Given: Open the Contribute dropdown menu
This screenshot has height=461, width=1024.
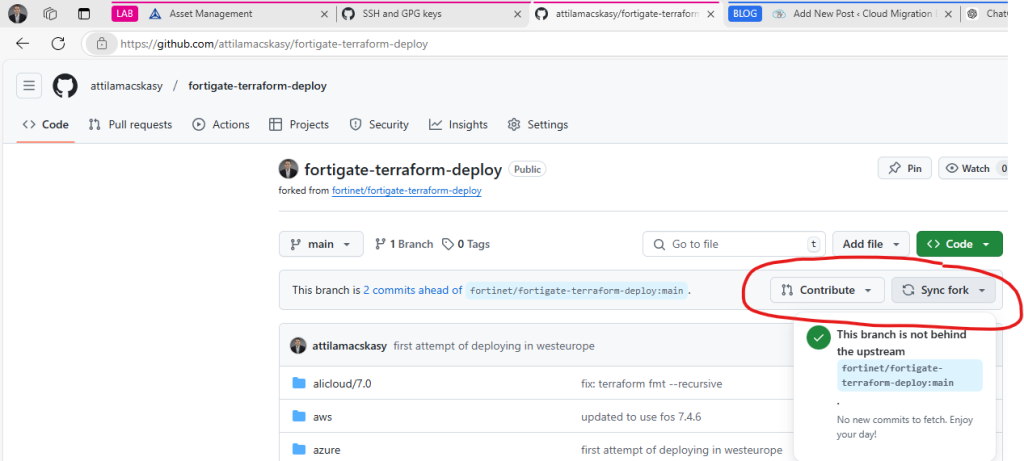Looking at the screenshot, I should (x=826, y=290).
